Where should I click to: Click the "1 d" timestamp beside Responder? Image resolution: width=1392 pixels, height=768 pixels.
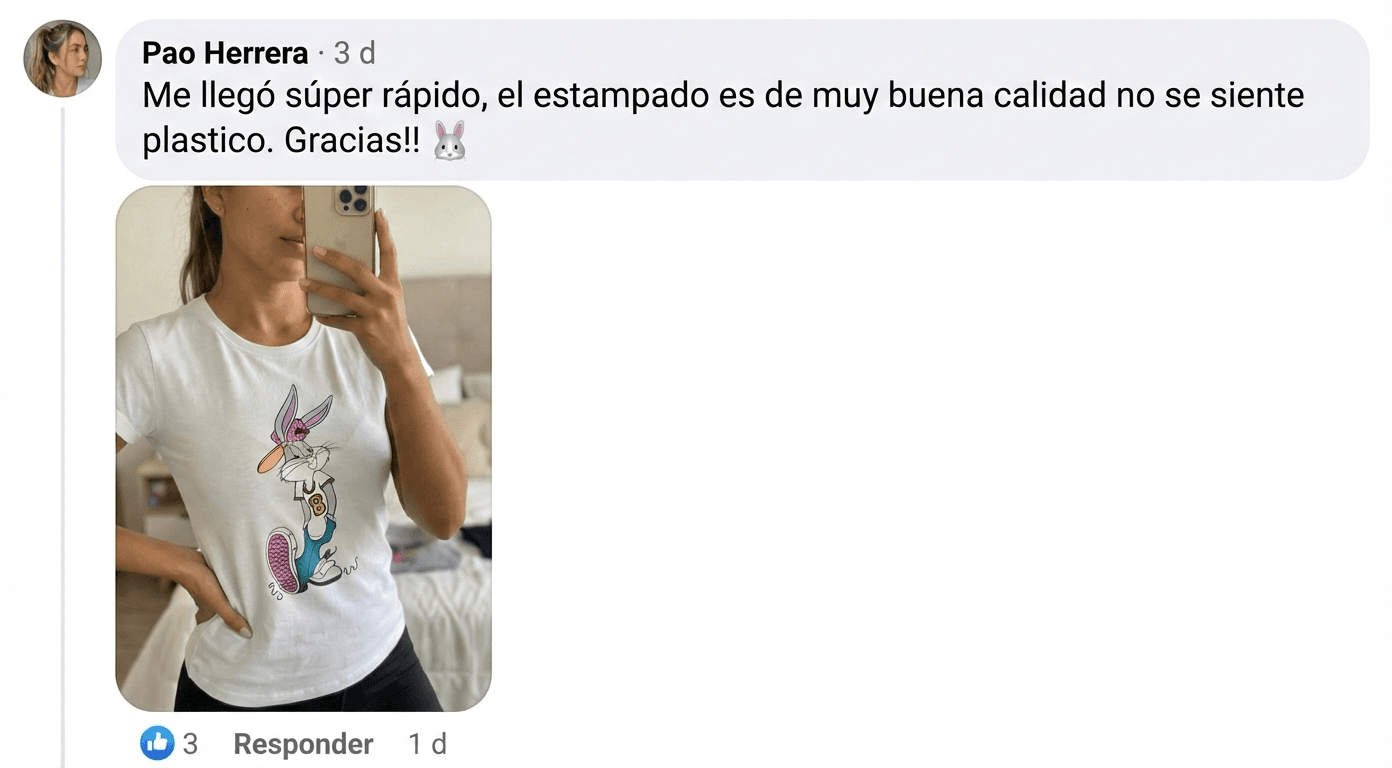(427, 744)
